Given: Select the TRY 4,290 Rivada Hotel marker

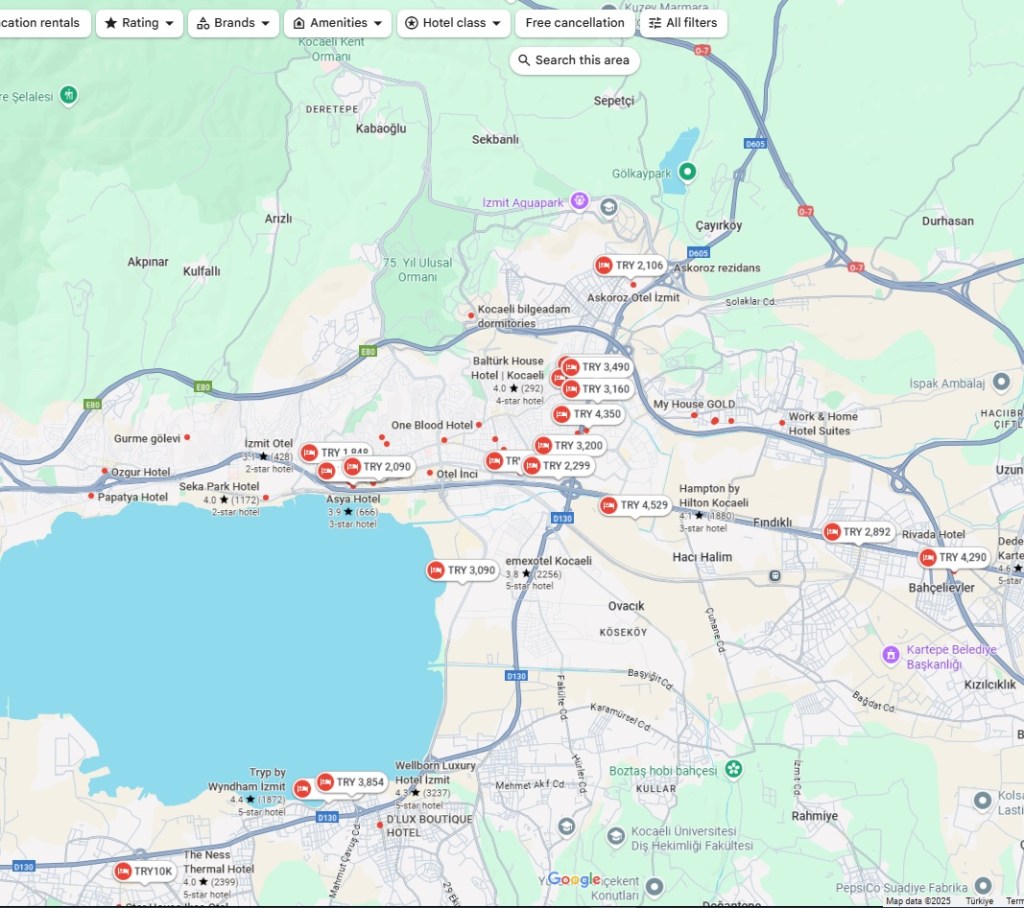Looking at the screenshot, I should [953, 557].
